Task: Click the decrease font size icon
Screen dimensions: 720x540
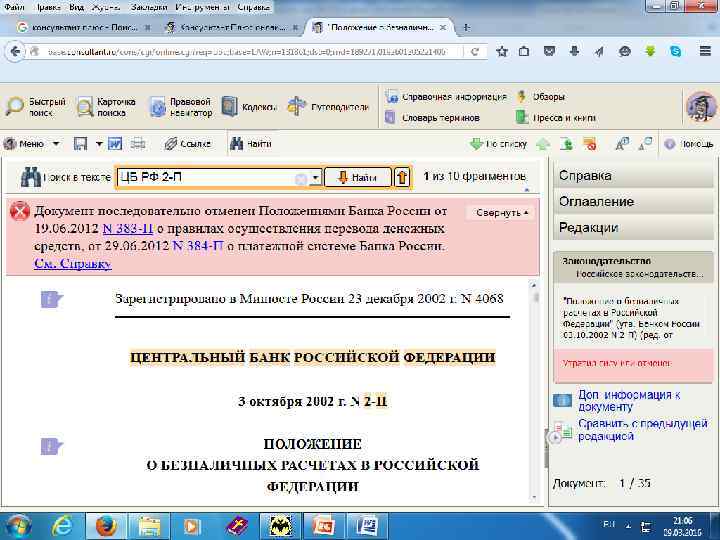Action: pyautogui.click(x=645, y=144)
